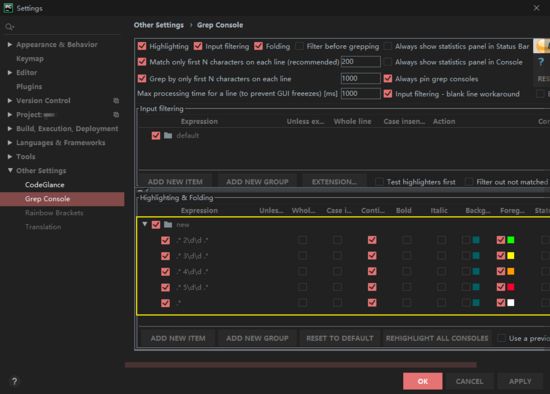Click the Apply button

click(x=520, y=381)
